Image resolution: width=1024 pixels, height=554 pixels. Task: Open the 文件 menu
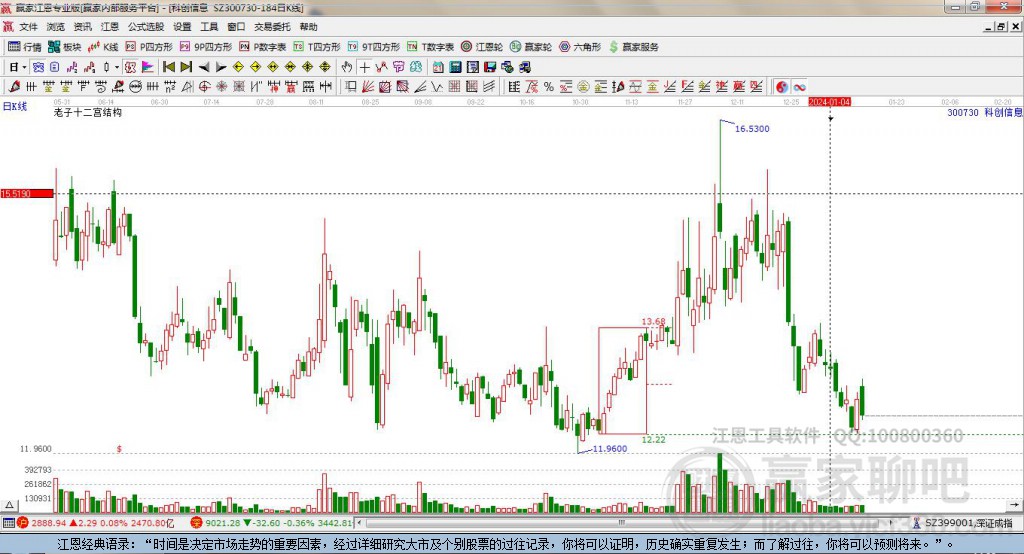28,27
